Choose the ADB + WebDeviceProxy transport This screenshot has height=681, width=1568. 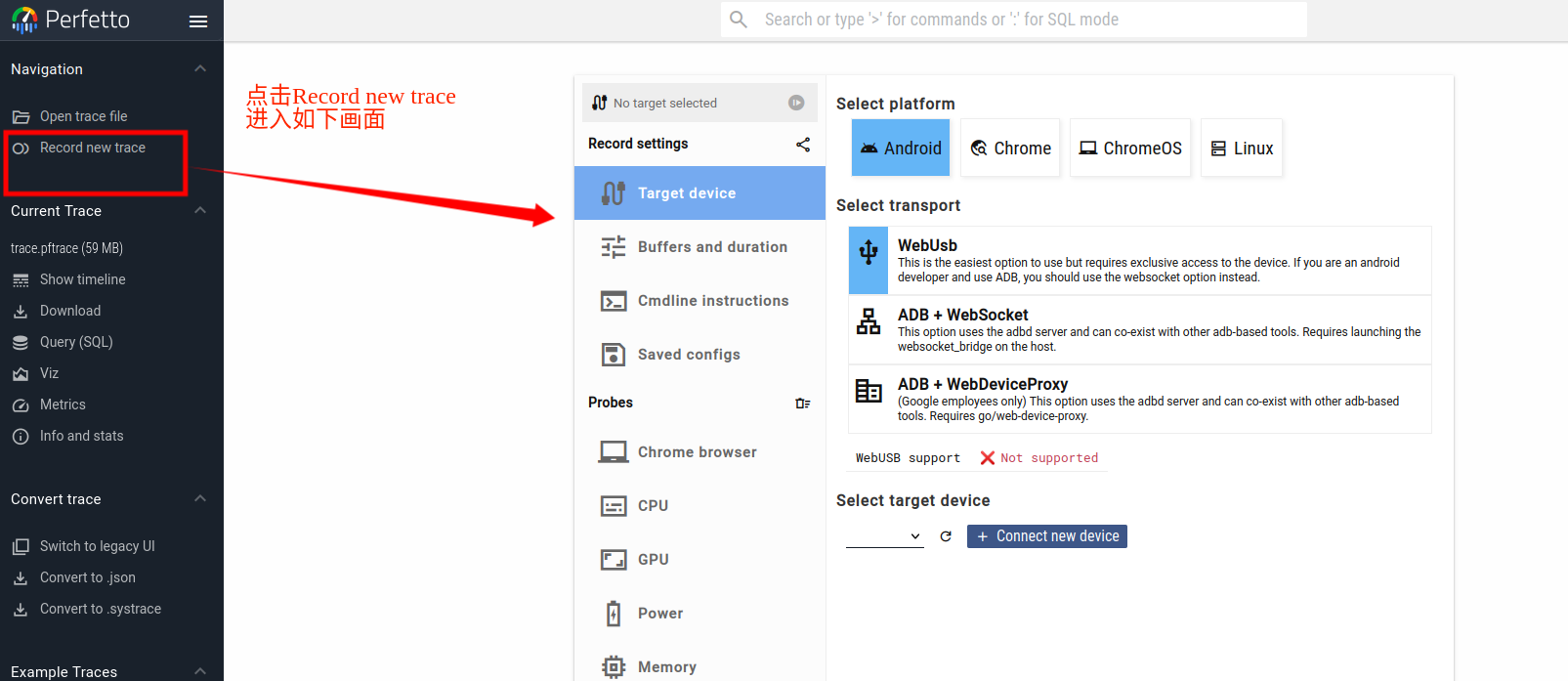[x=1140, y=400]
